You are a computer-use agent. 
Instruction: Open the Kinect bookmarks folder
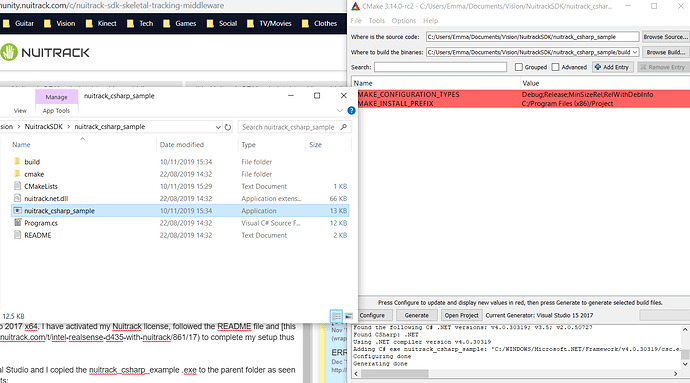[101, 23]
